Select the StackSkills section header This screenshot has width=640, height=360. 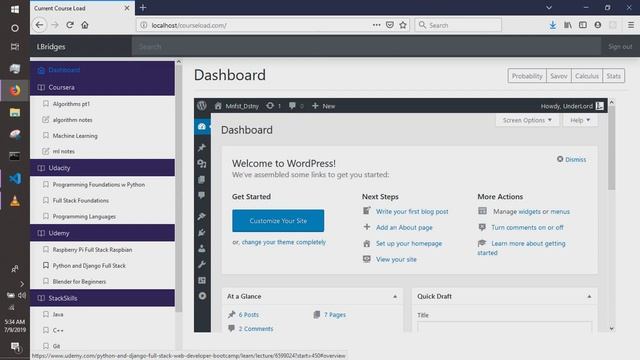pyautogui.click(x=102, y=298)
